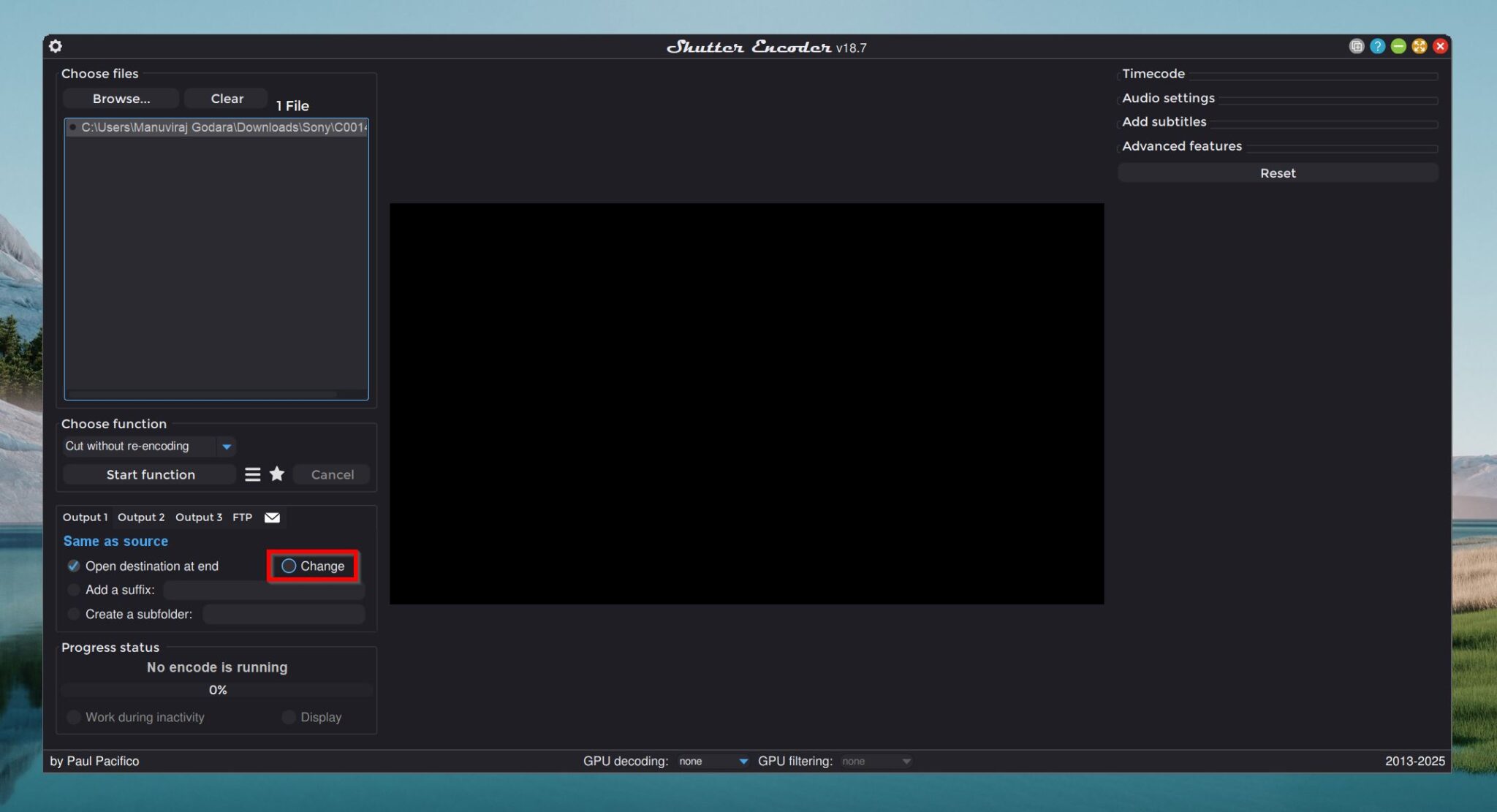Toggle Open destination at end checkbox
1497x812 pixels.
click(x=74, y=566)
